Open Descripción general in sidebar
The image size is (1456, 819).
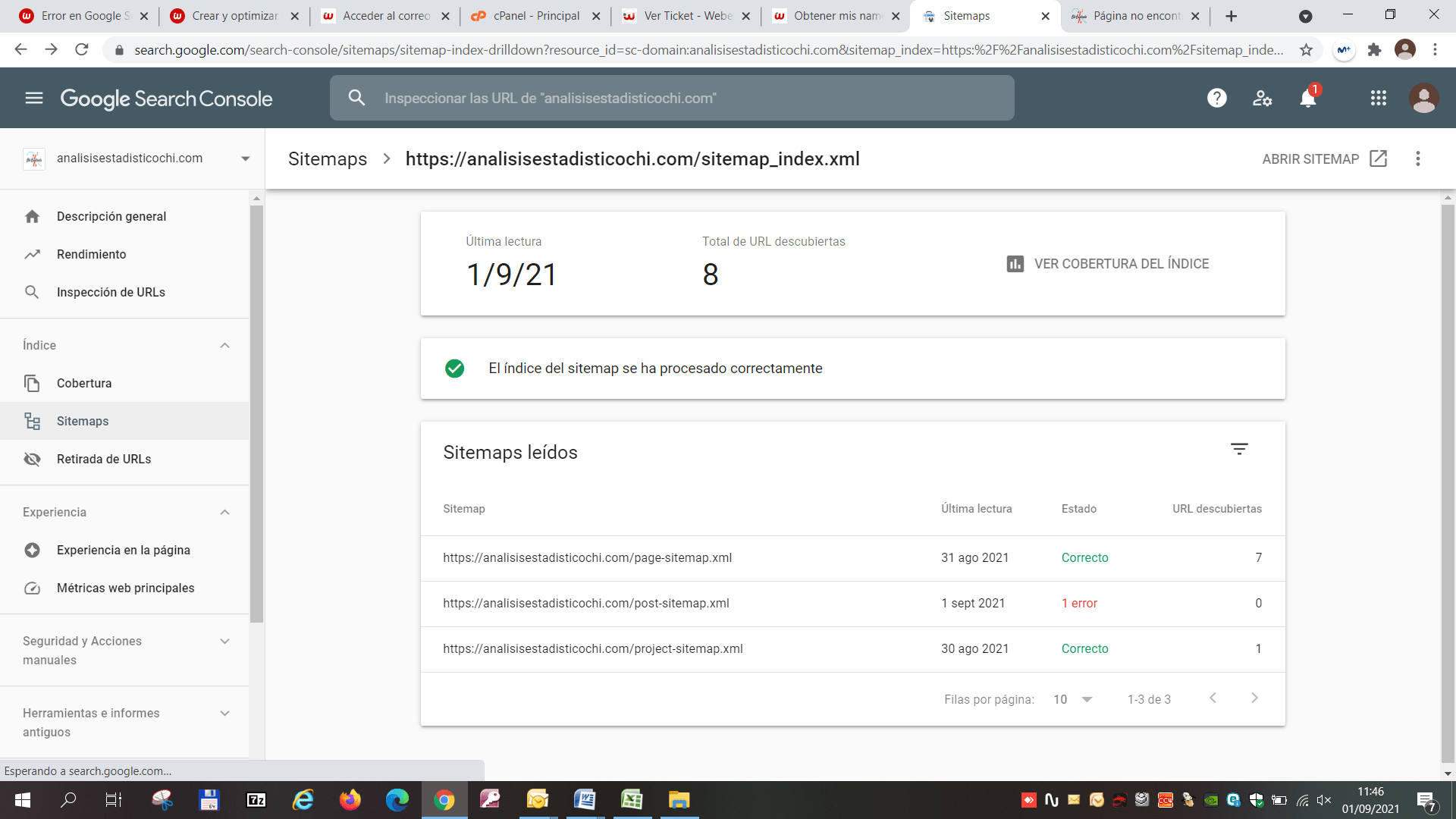click(124, 217)
